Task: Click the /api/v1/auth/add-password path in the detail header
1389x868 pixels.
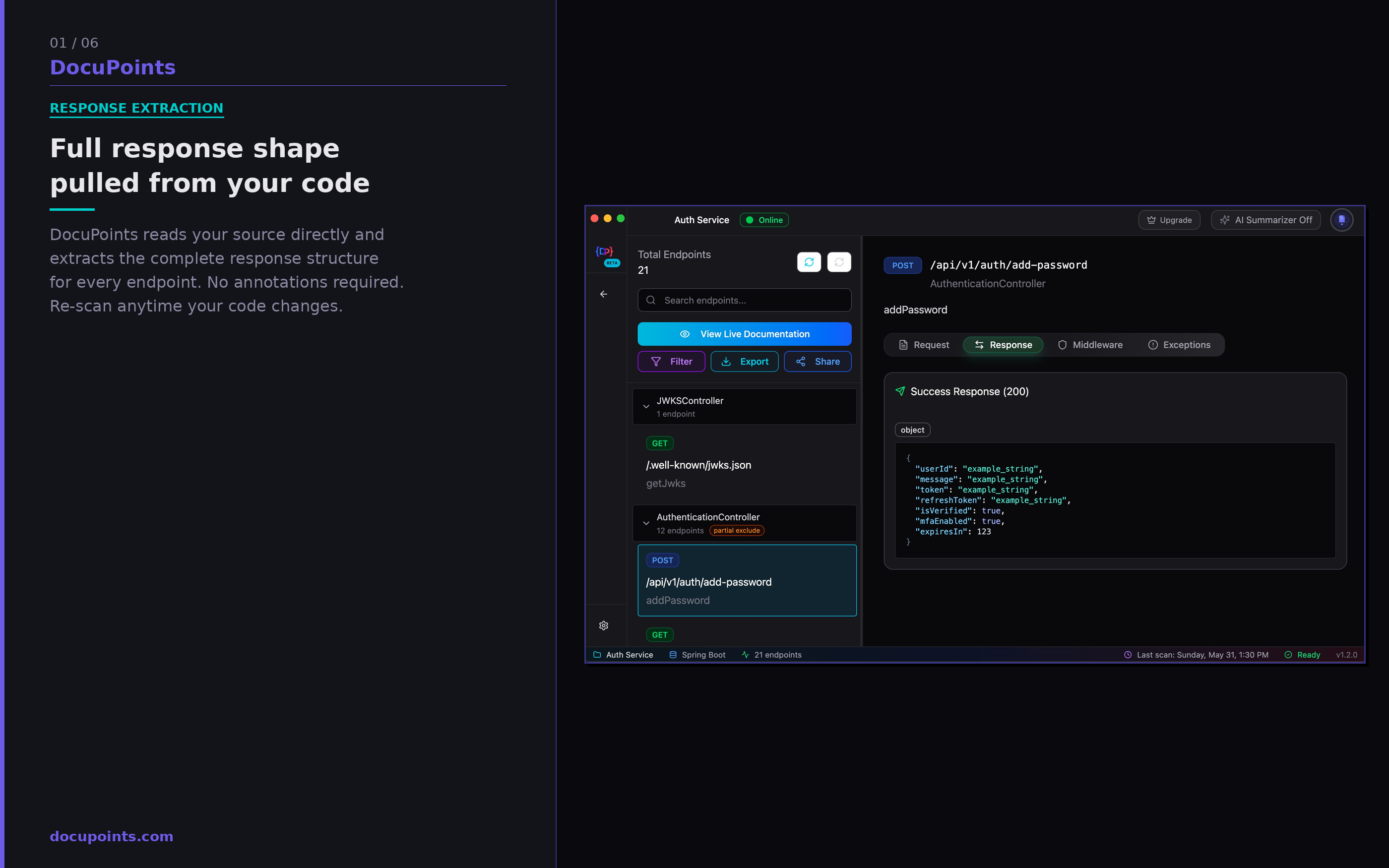Action: coord(1009,265)
